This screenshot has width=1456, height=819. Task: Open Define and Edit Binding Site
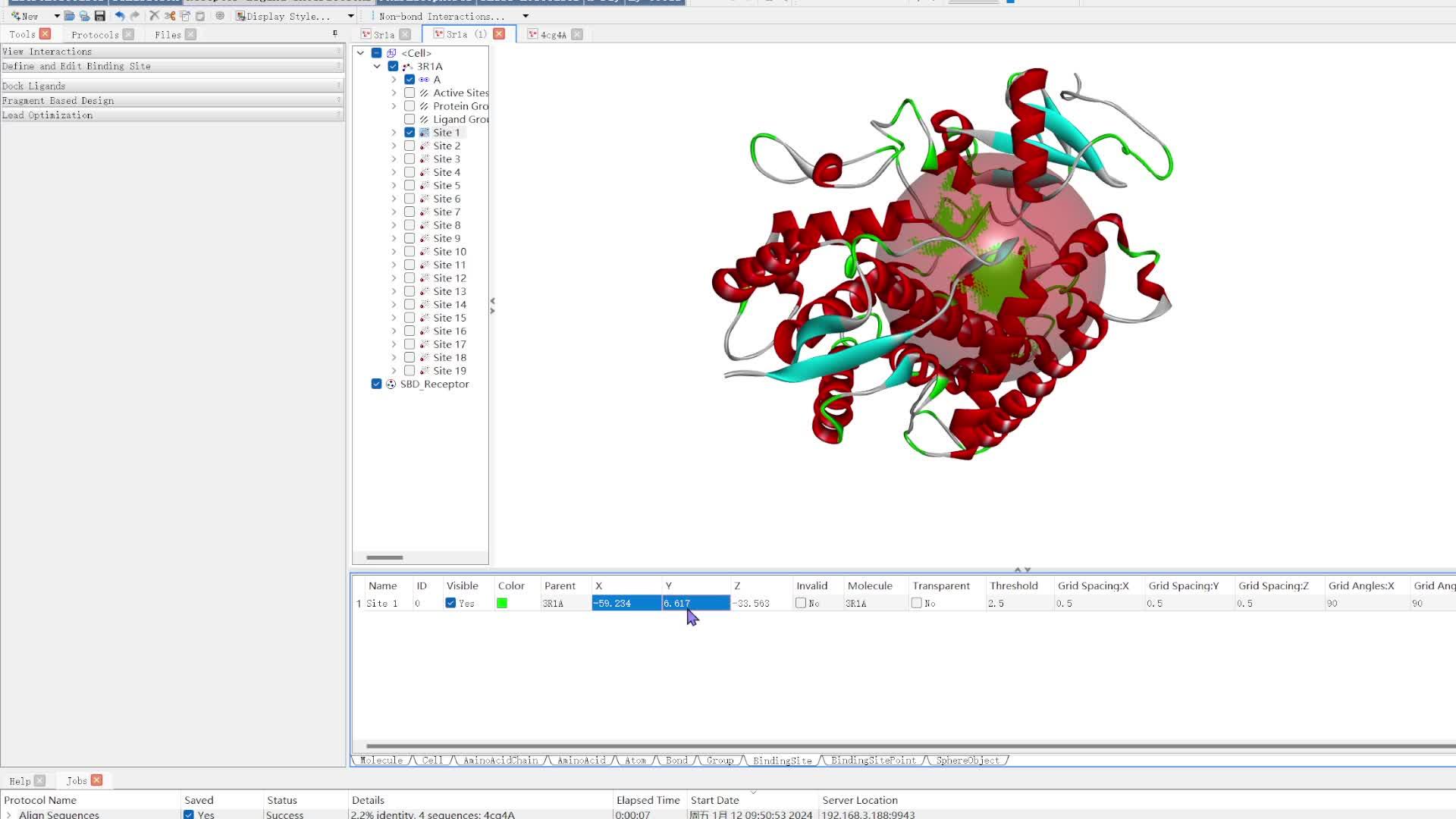76,66
